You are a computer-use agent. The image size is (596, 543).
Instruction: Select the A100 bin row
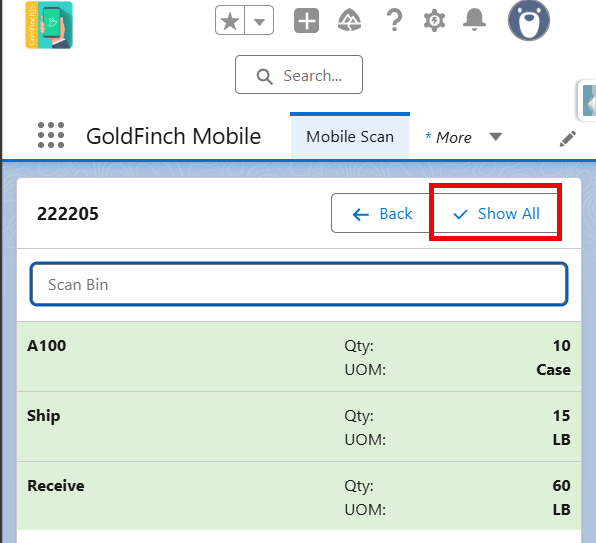point(299,357)
